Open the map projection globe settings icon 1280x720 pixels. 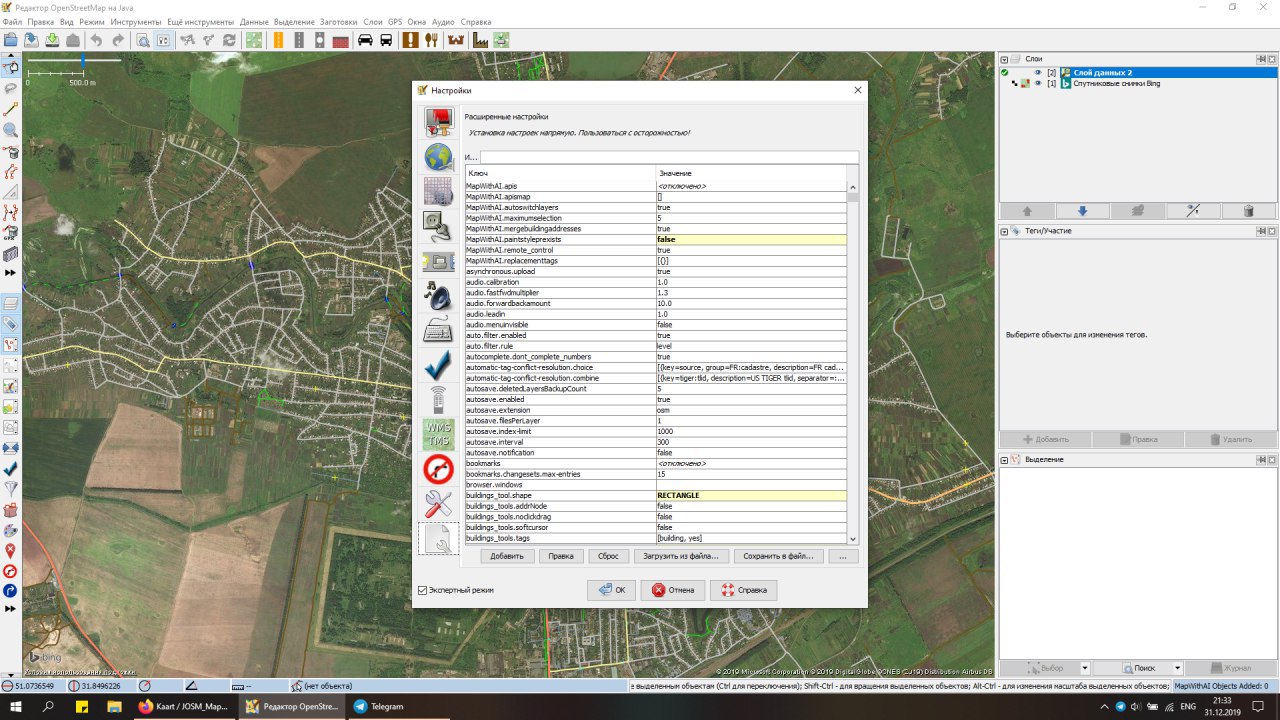438,157
